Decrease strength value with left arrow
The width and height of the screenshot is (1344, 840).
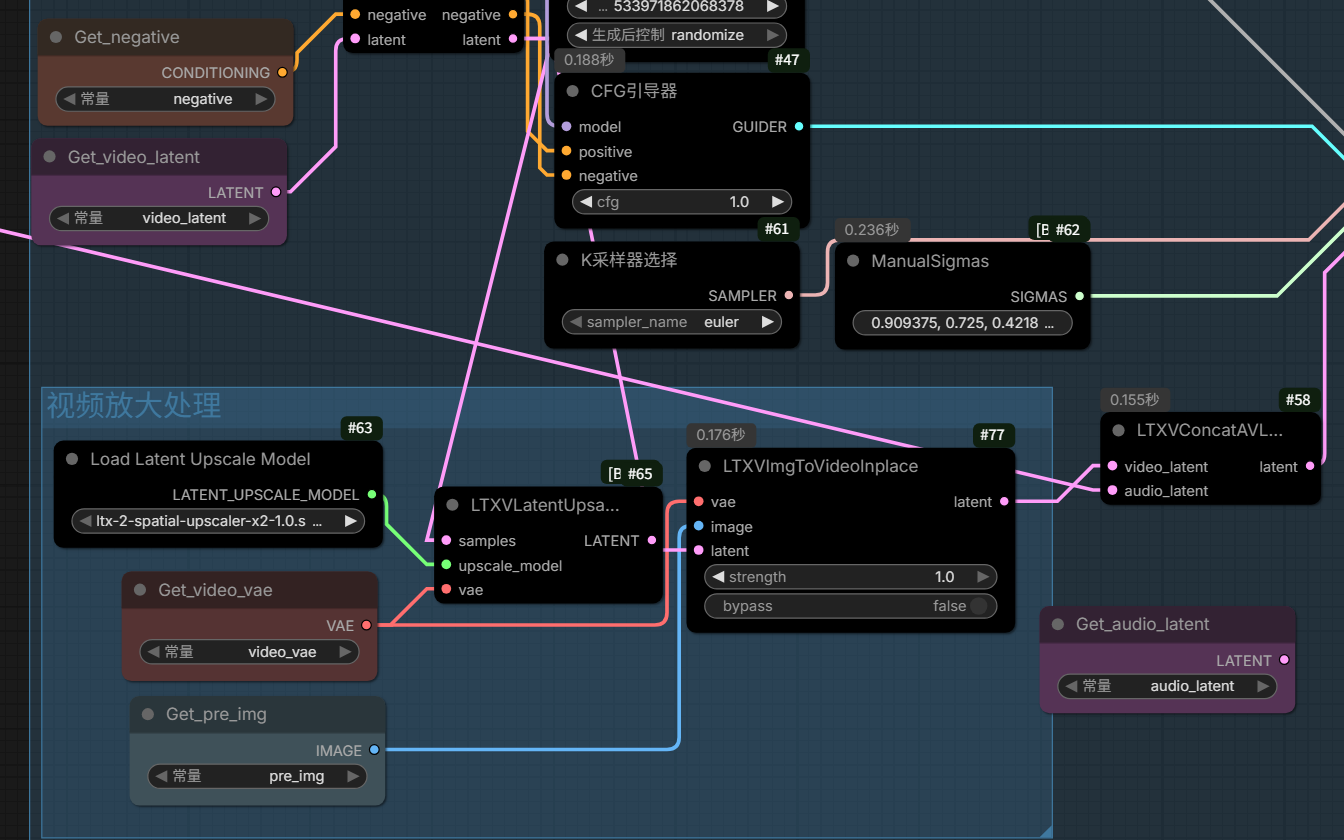coord(717,577)
